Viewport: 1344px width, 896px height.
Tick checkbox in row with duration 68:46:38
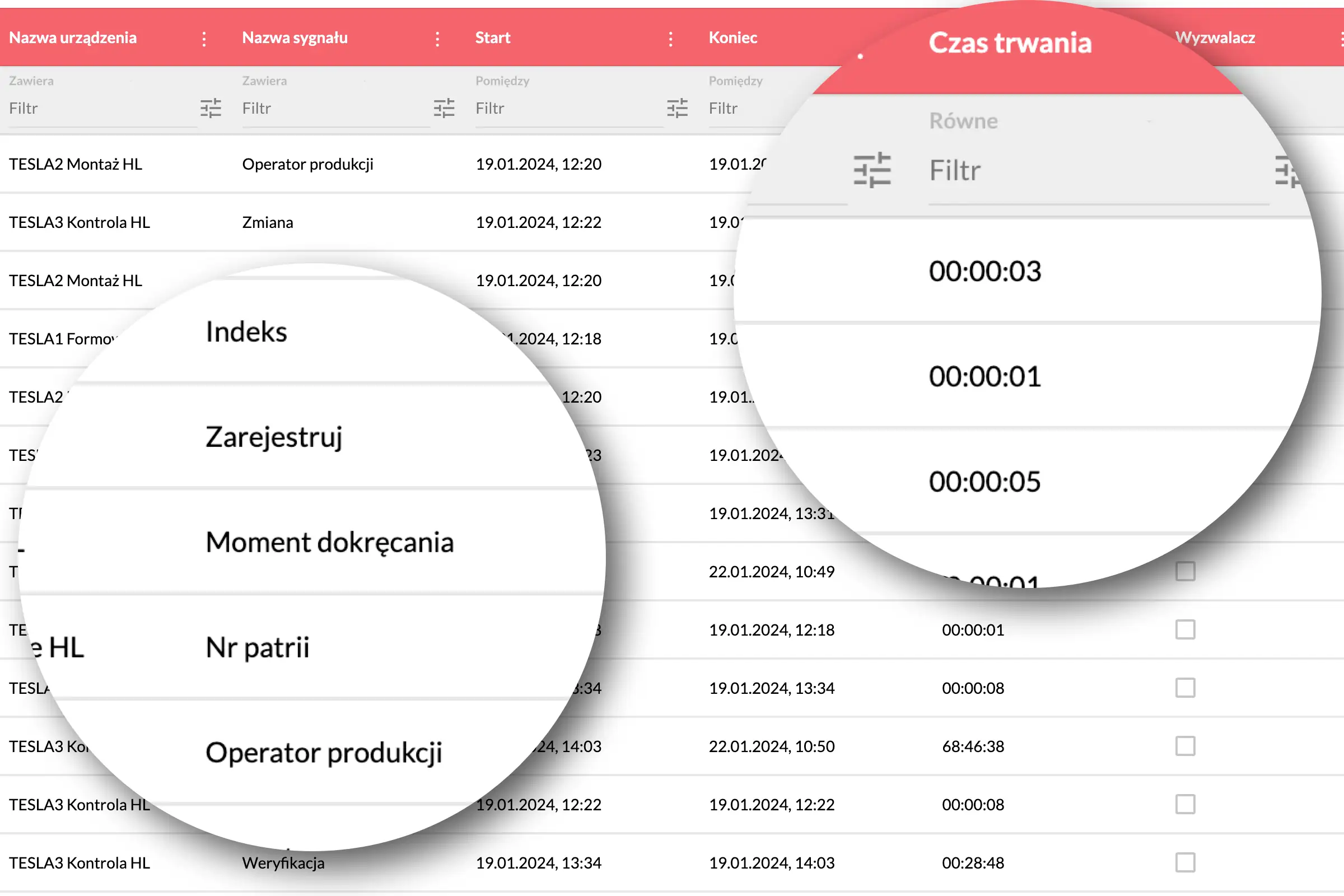pos(1185,746)
